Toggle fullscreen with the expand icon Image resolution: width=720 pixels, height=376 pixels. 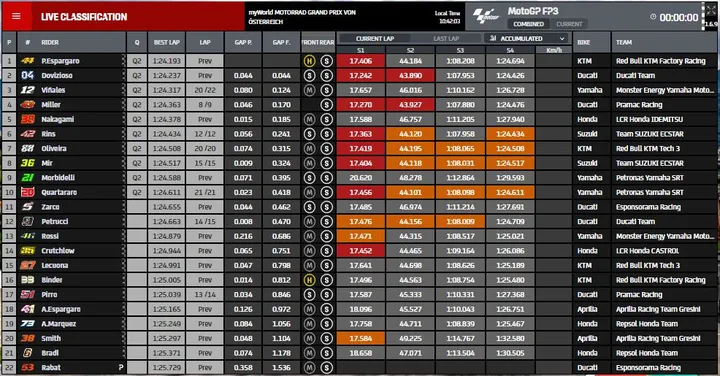711,10
